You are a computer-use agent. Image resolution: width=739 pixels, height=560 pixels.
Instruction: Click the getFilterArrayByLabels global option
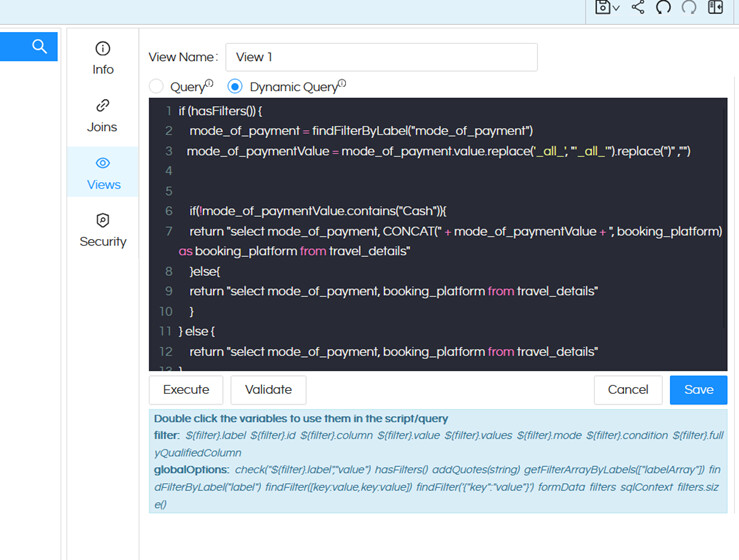[615, 470]
